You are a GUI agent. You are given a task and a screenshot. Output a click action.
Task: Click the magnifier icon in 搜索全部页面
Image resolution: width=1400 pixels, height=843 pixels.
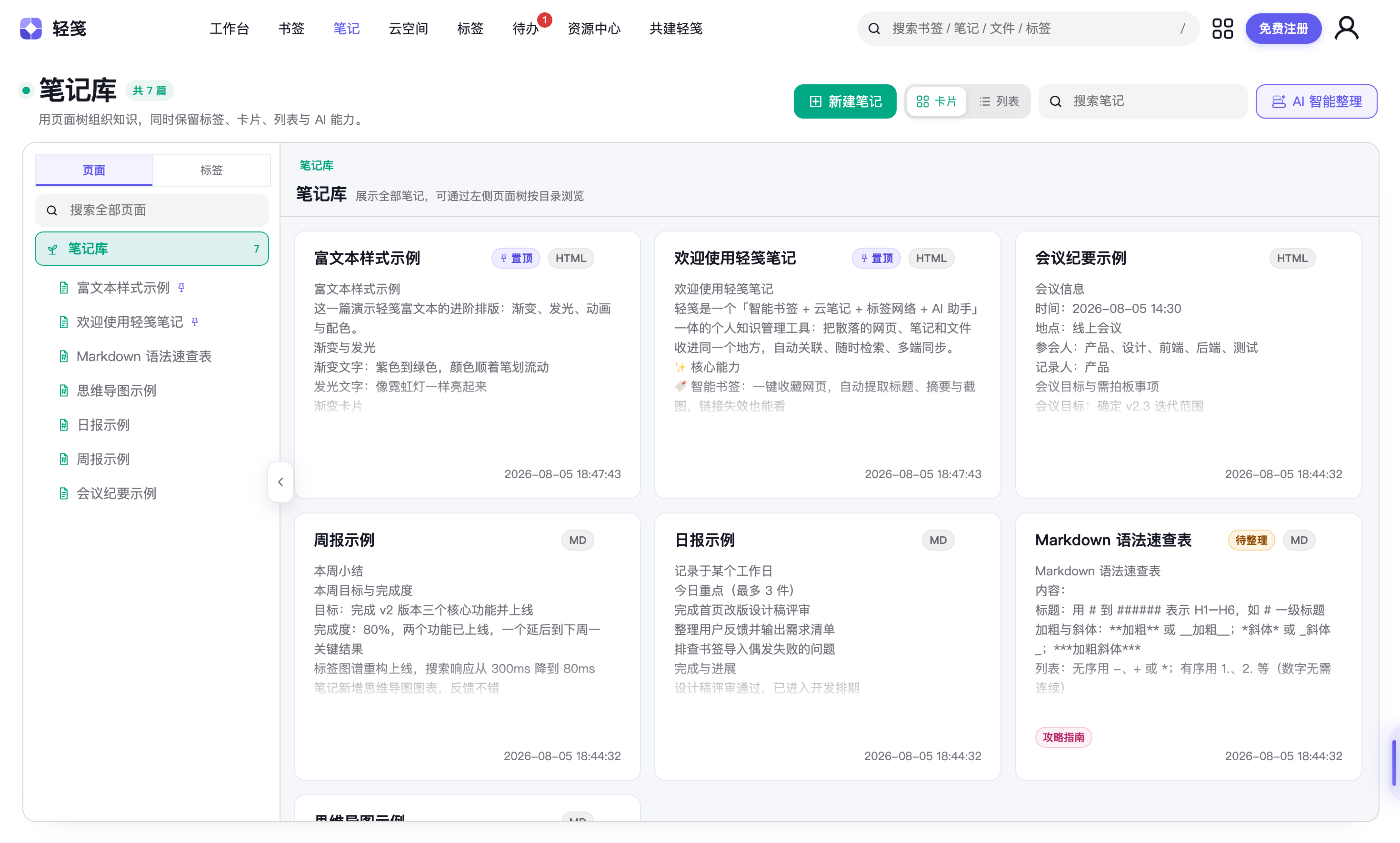[52, 210]
